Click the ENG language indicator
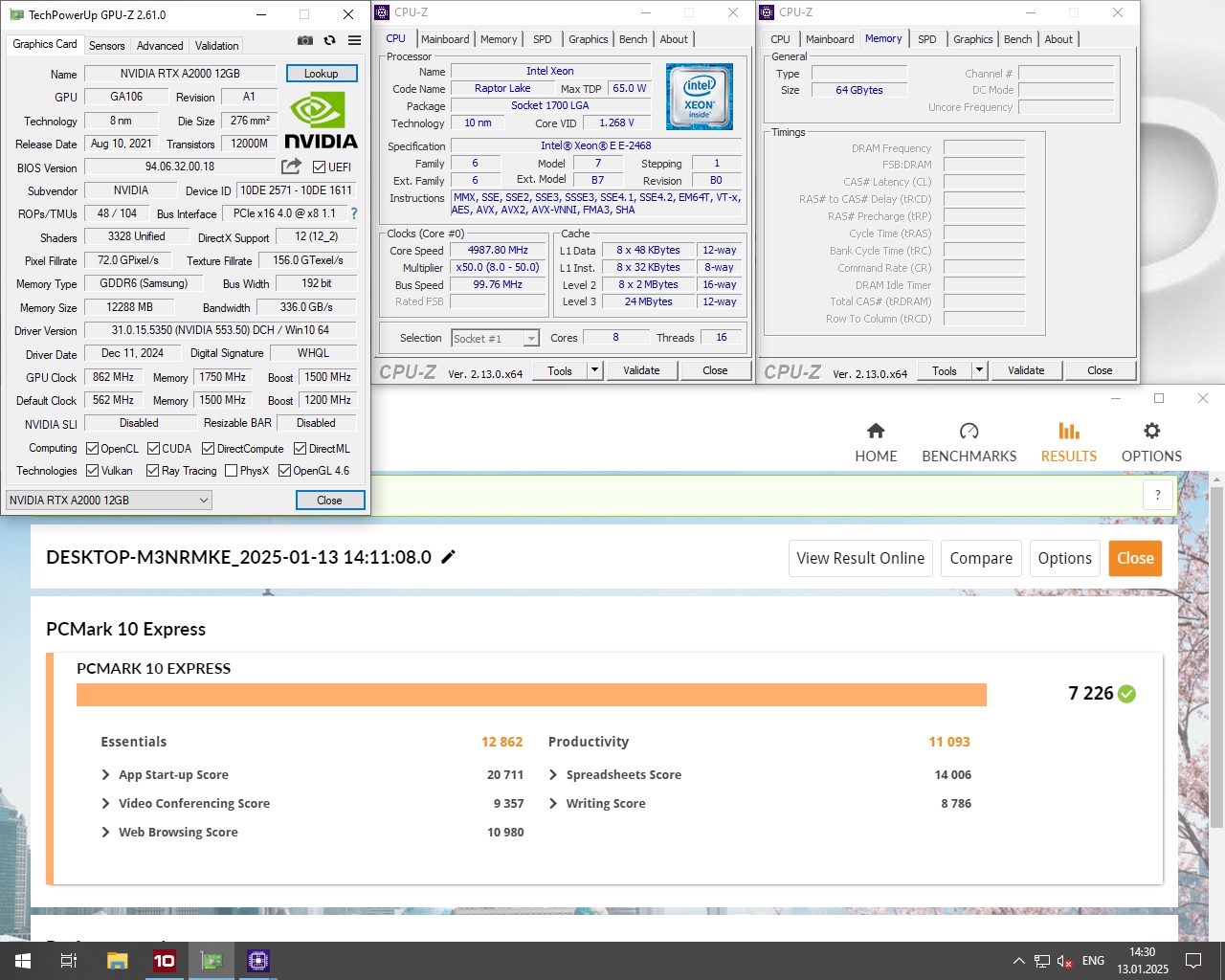 coord(1093,961)
